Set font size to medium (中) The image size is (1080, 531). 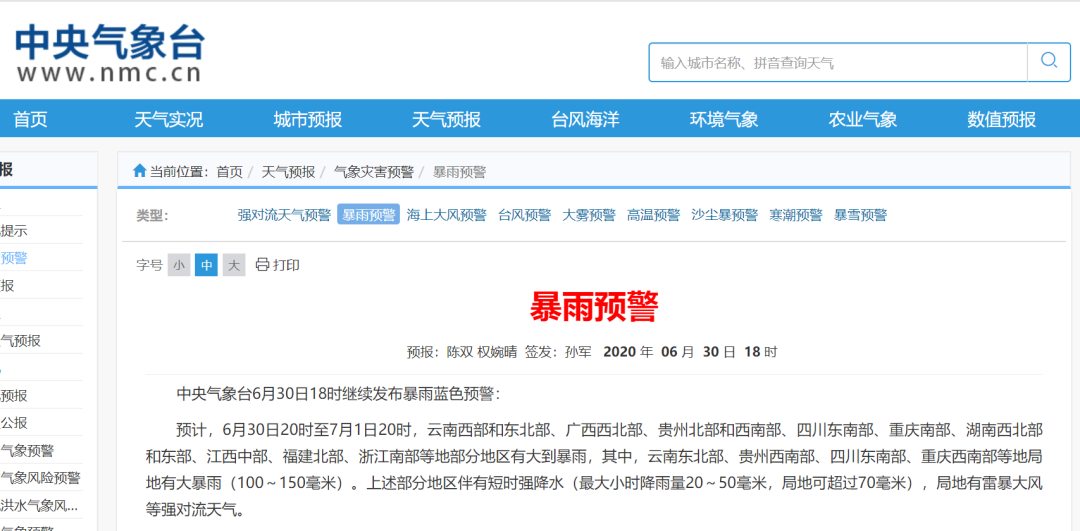[206, 265]
